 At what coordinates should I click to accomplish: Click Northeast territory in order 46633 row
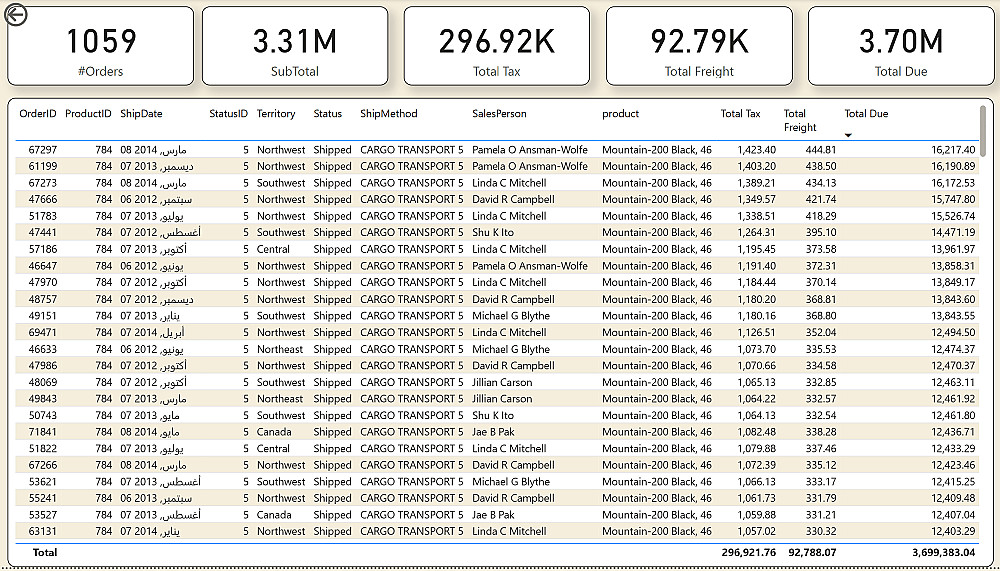pyautogui.click(x=280, y=349)
